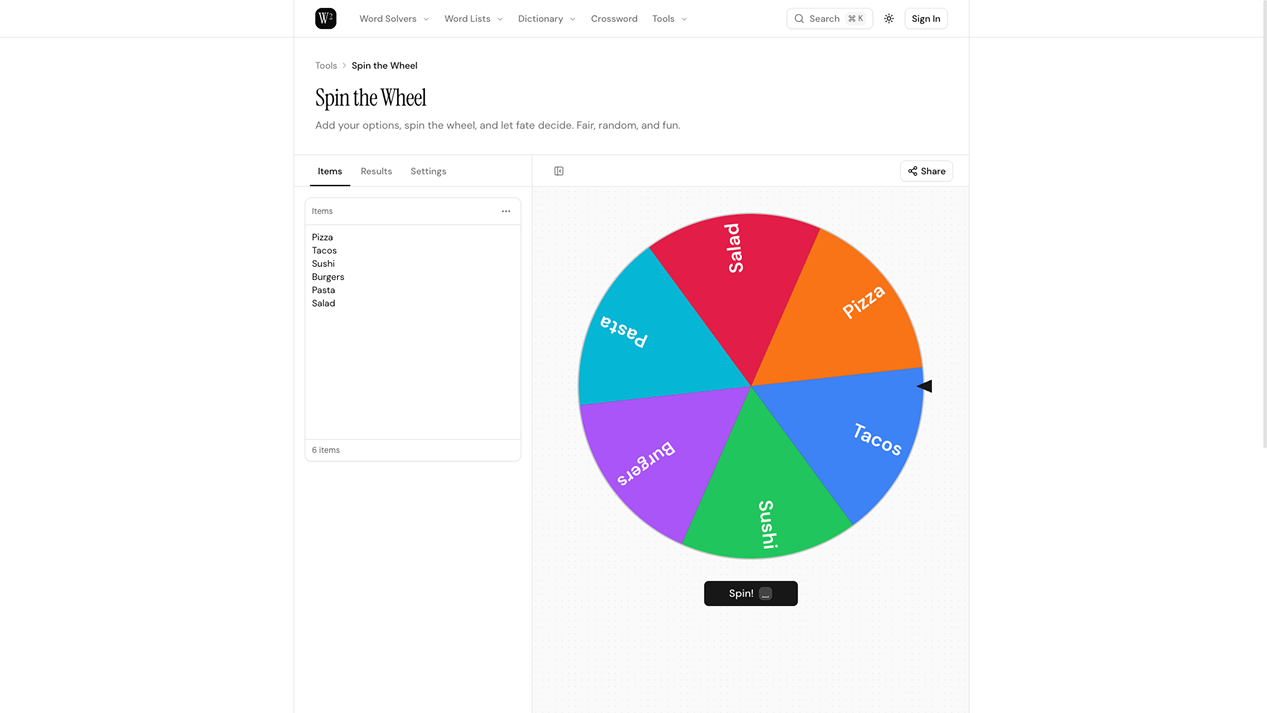Open the search box
1267x713 pixels.
coord(829,19)
